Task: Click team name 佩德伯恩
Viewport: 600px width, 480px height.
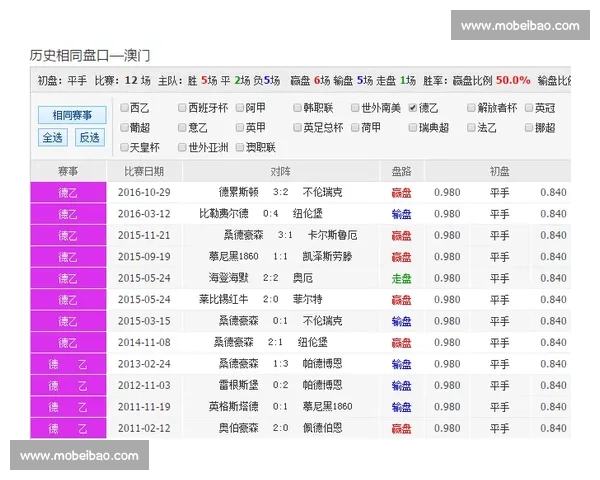Action: 323,428
